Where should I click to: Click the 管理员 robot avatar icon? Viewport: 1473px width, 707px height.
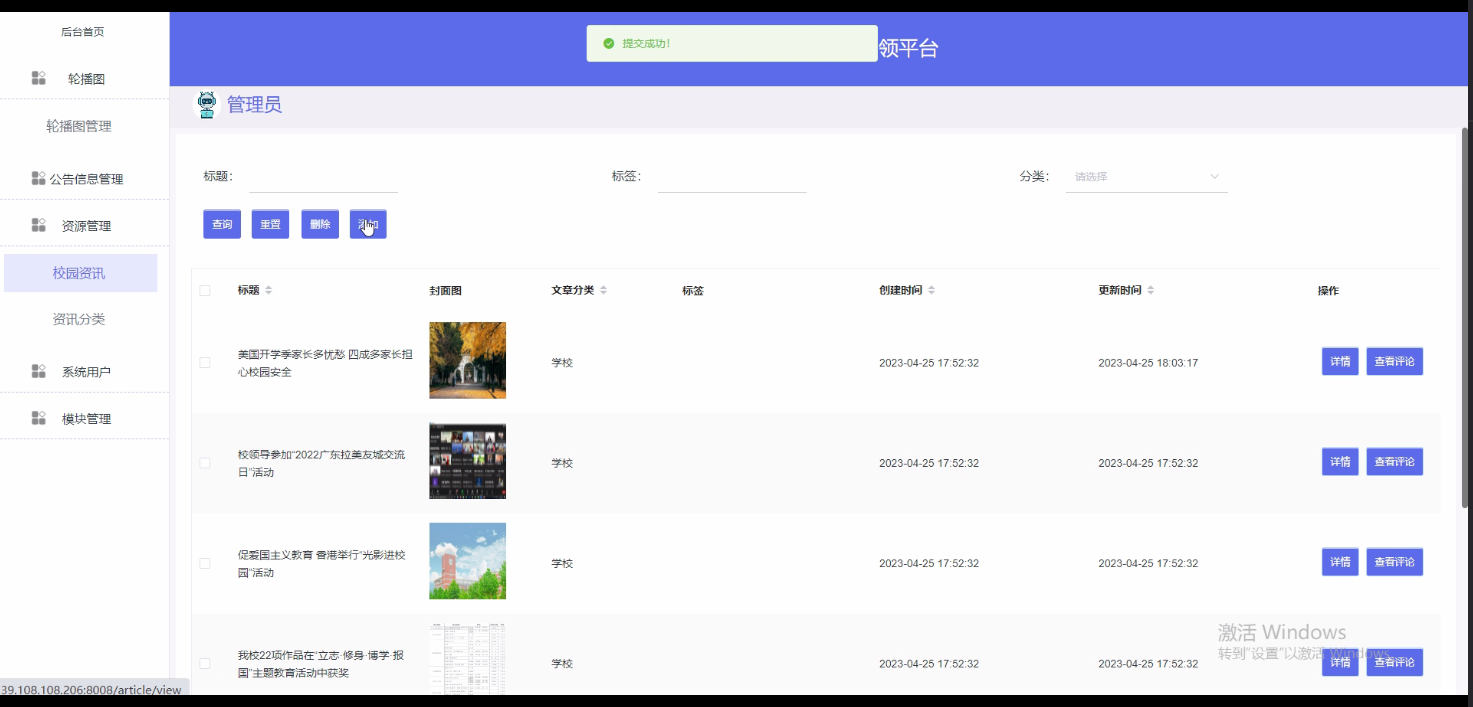(x=205, y=105)
